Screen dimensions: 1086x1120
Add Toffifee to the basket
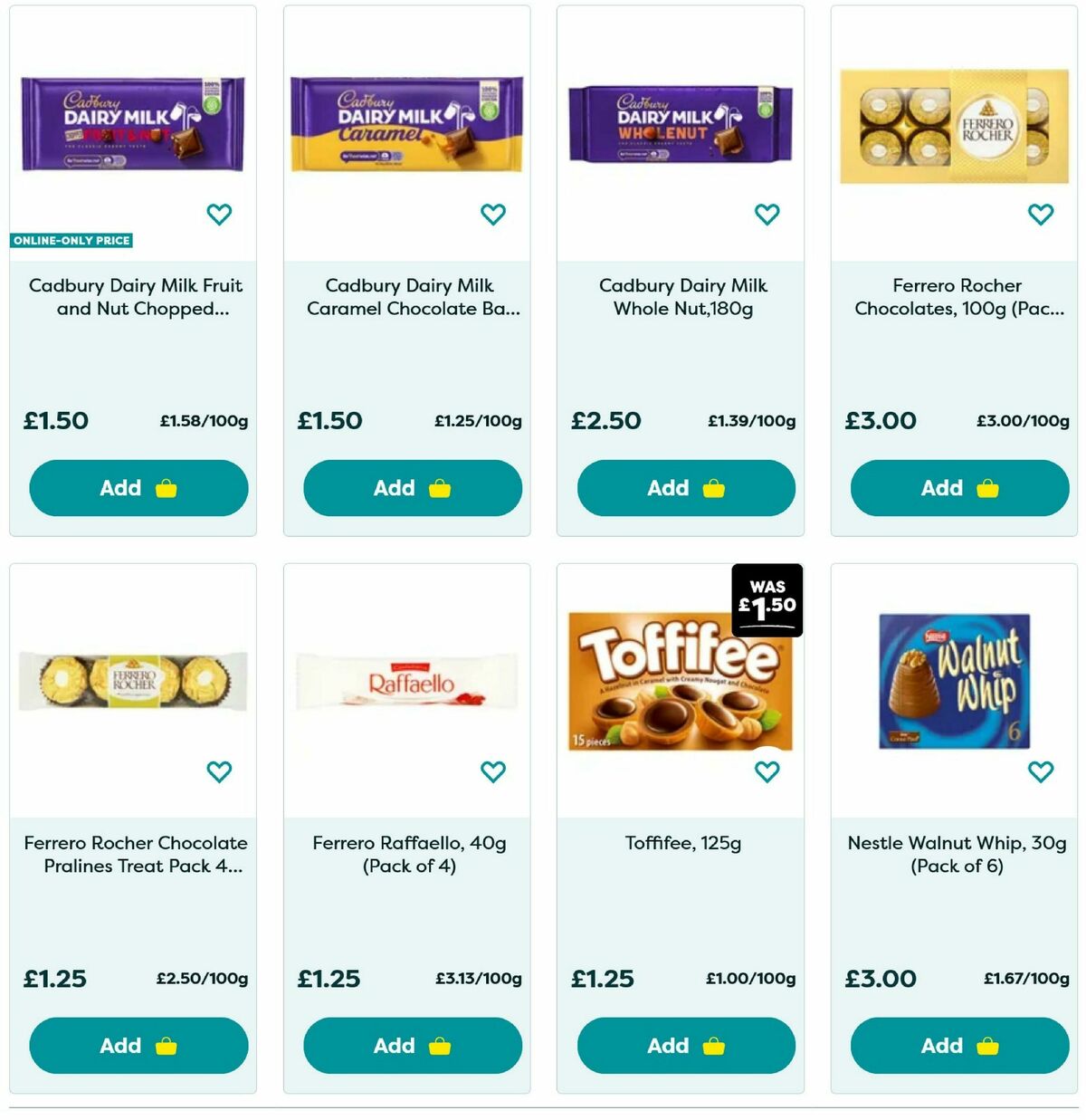[x=685, y=1045]
